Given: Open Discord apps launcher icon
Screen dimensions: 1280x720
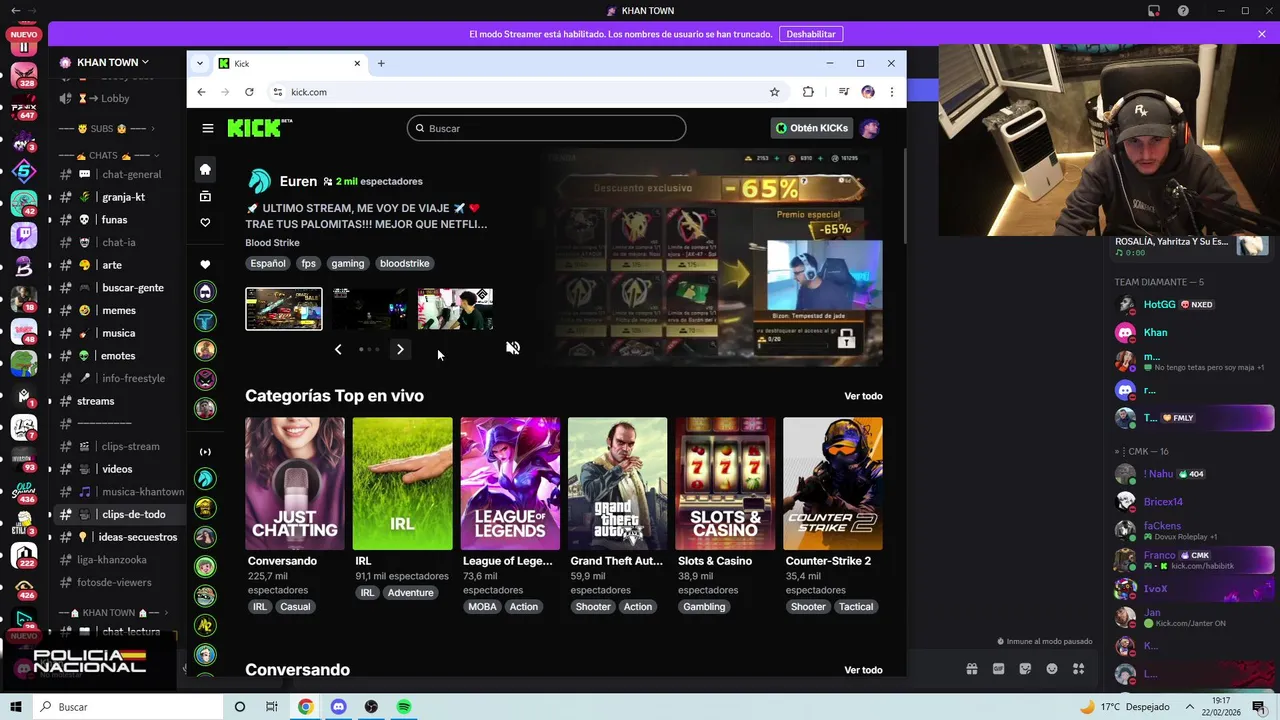Looking at the screenshot, I should pyautogui.click(x=1079, y=669).
